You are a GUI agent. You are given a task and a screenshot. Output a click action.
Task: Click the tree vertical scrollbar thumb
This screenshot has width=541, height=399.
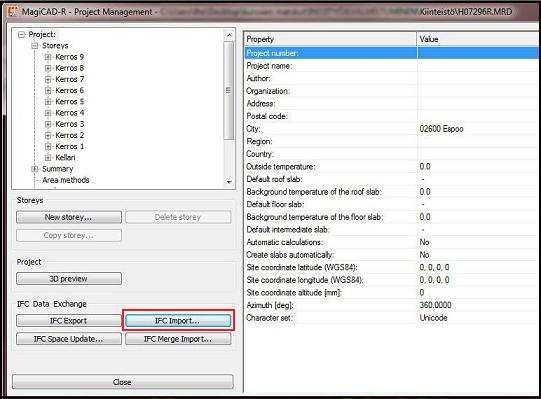pos(228,90)
